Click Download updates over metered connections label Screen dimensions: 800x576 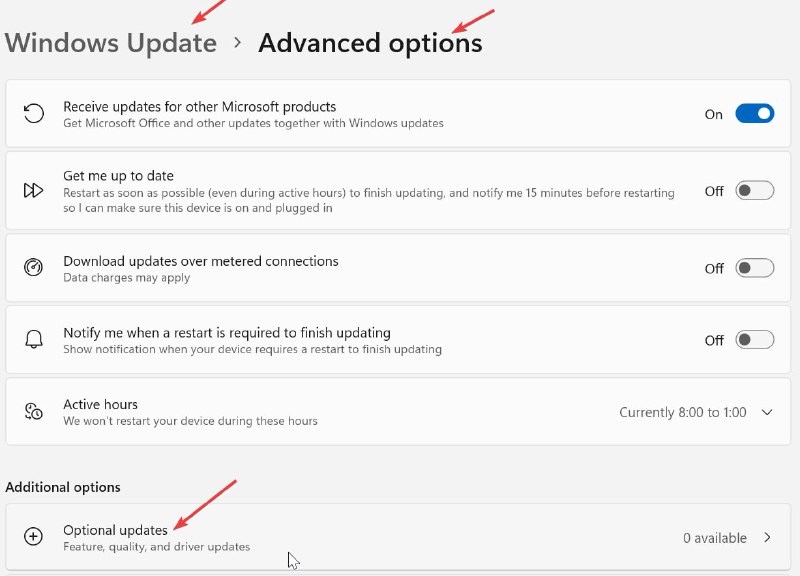(201, 261)
